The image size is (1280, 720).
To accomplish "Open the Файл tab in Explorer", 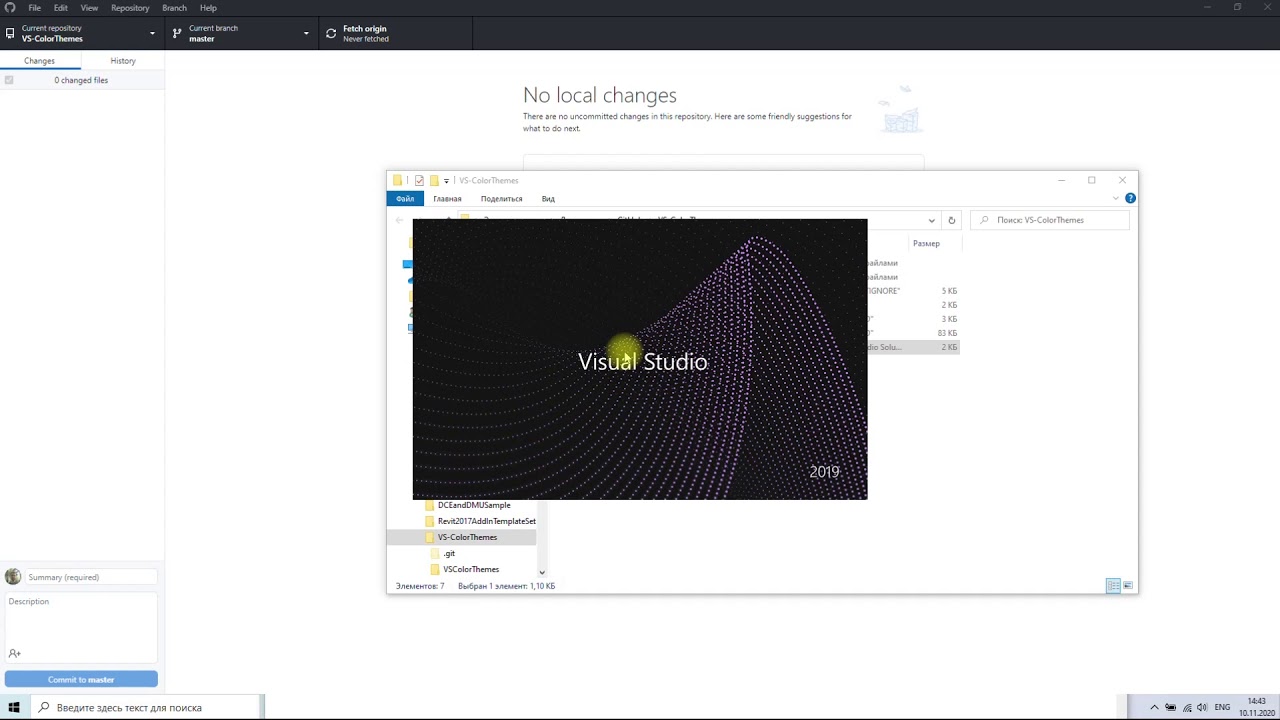I will [x=405, y=198].
